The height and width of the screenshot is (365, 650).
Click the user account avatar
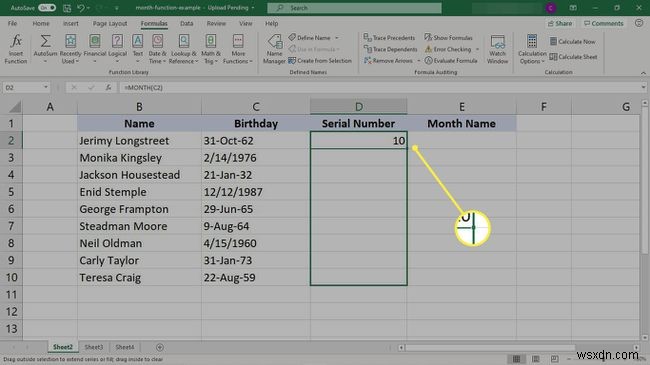click(x=551, y=8)
